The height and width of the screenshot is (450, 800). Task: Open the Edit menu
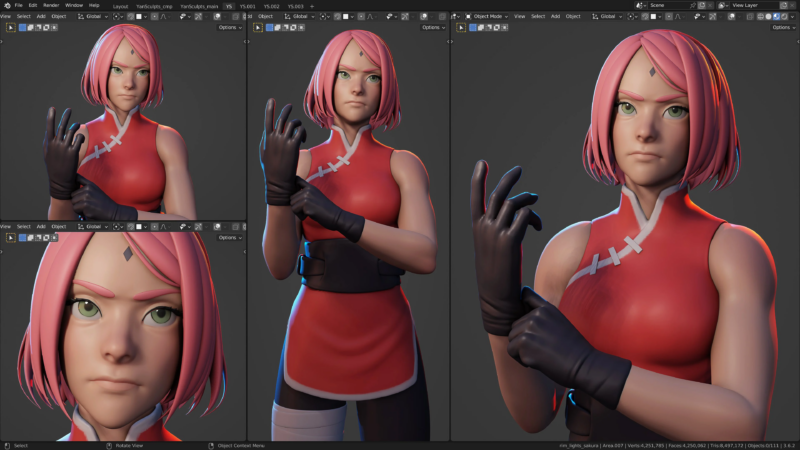coord(33,5)
